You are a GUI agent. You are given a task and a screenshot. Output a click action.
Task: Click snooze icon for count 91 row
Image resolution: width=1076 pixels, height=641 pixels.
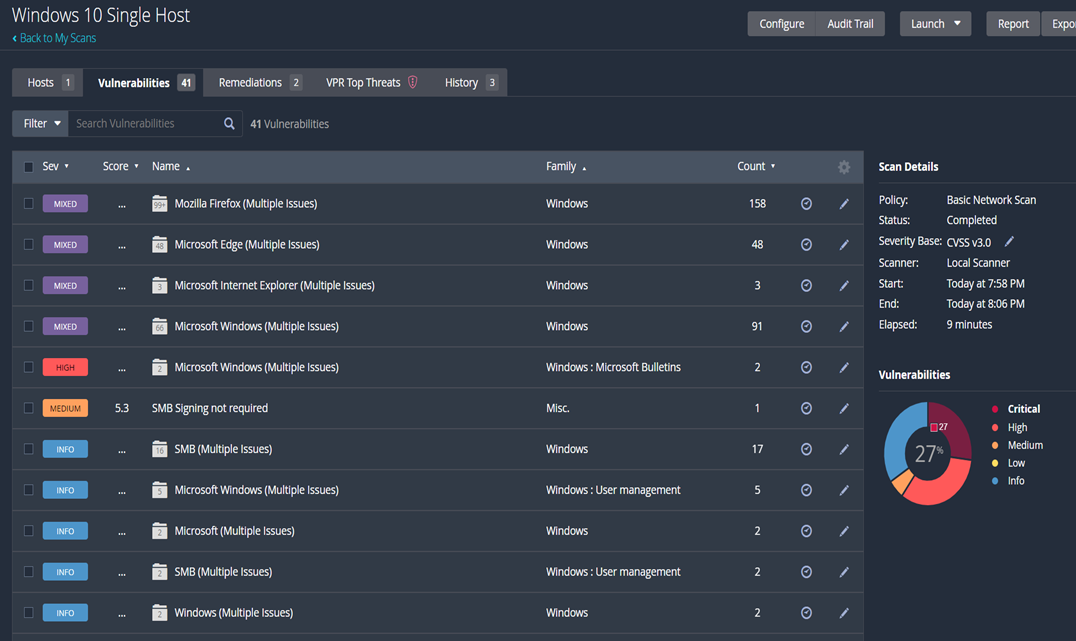click(x=806, y=327)
